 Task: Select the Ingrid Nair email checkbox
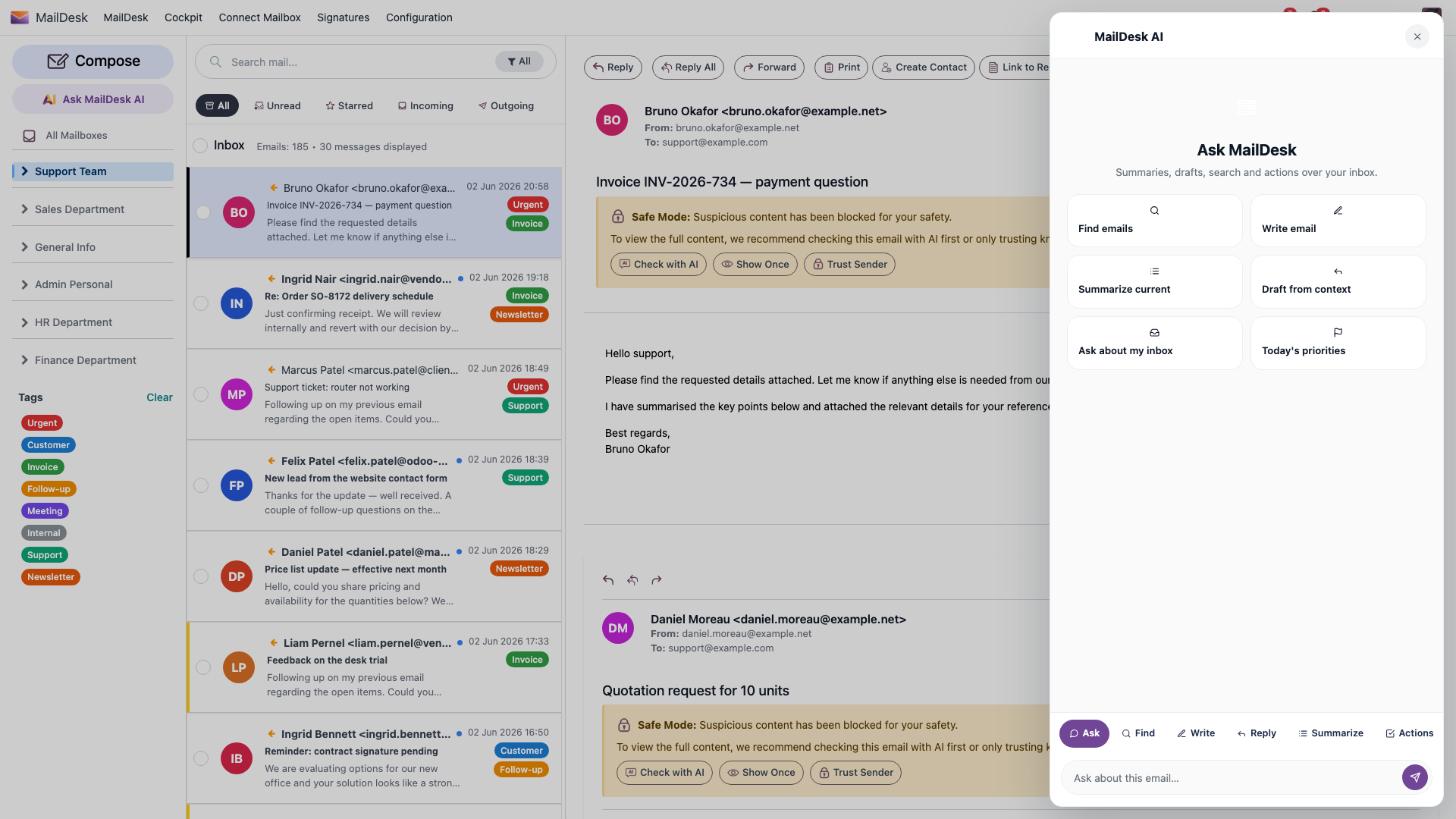coord(201,303)
